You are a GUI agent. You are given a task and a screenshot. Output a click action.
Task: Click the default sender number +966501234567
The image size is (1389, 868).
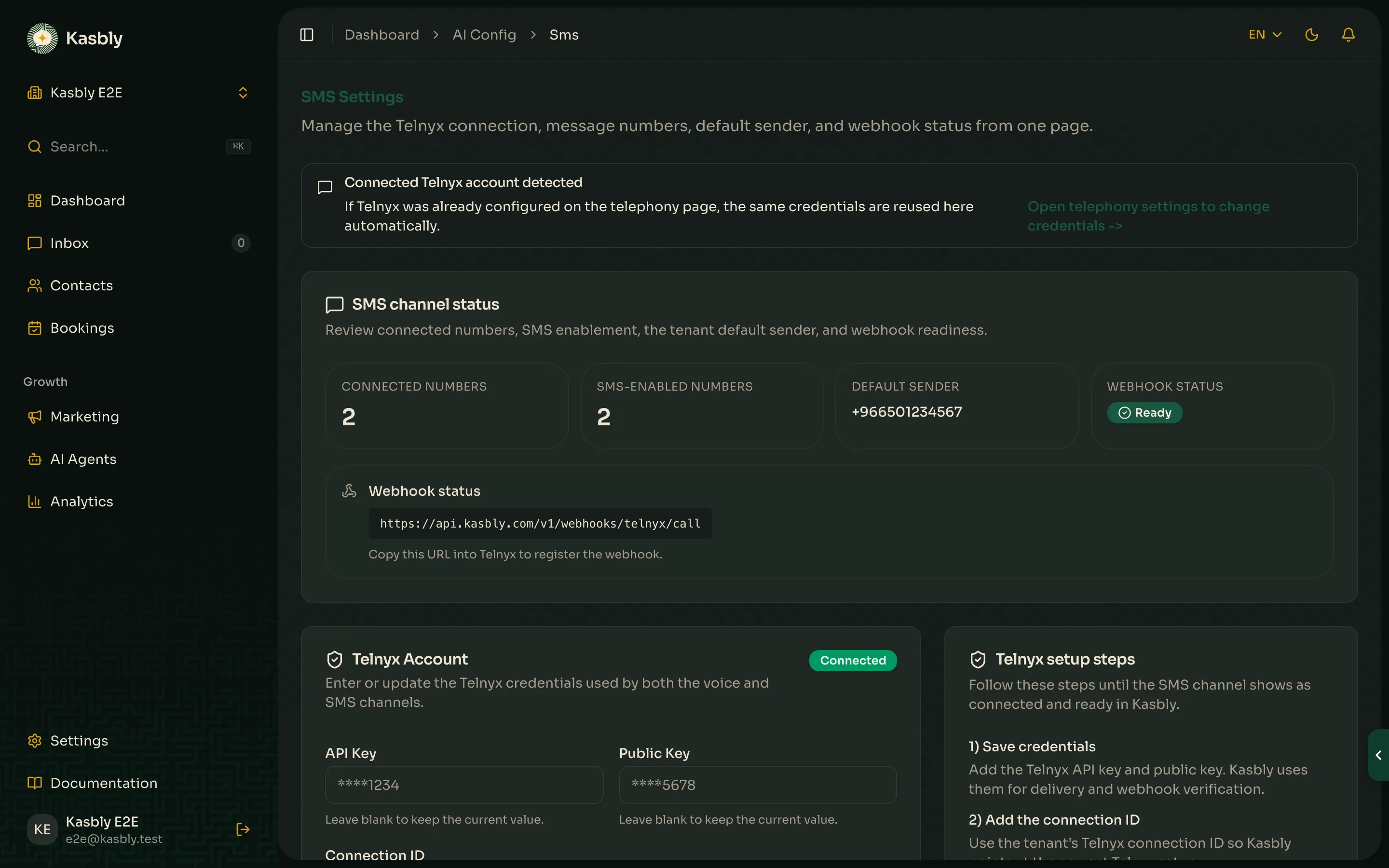coord(907,412)
